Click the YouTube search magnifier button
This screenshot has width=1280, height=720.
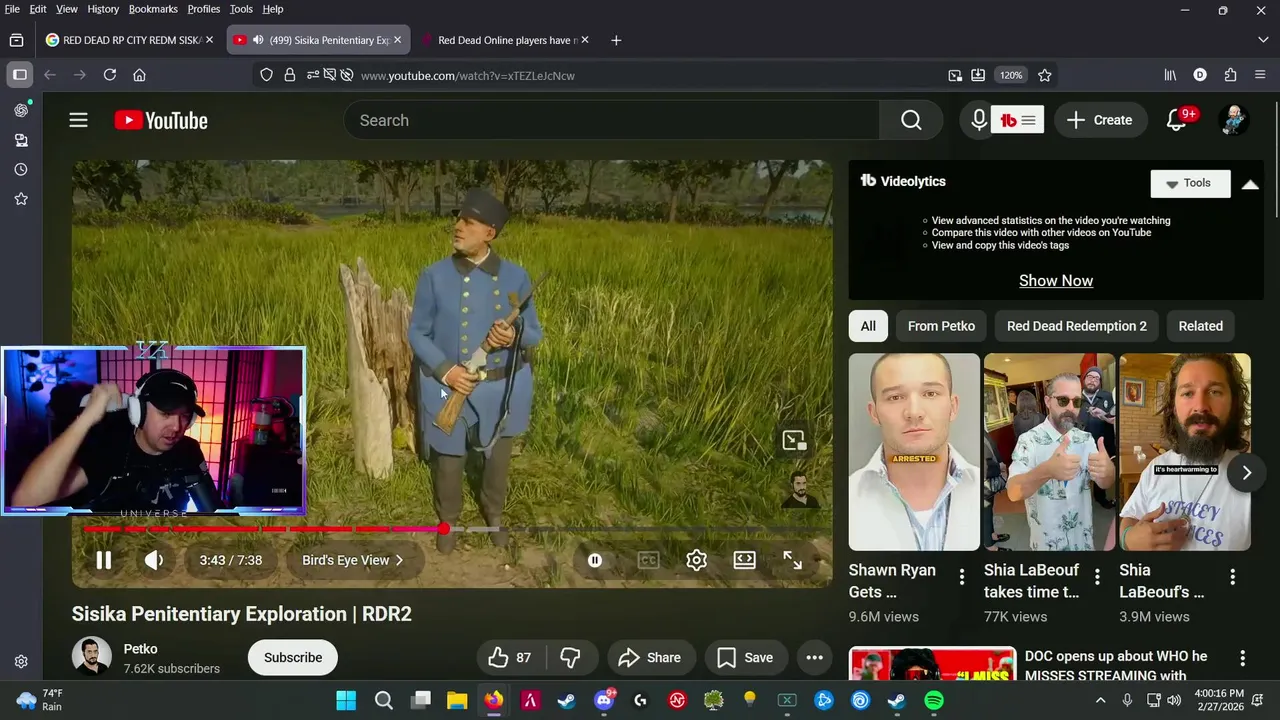pos(911,120)
